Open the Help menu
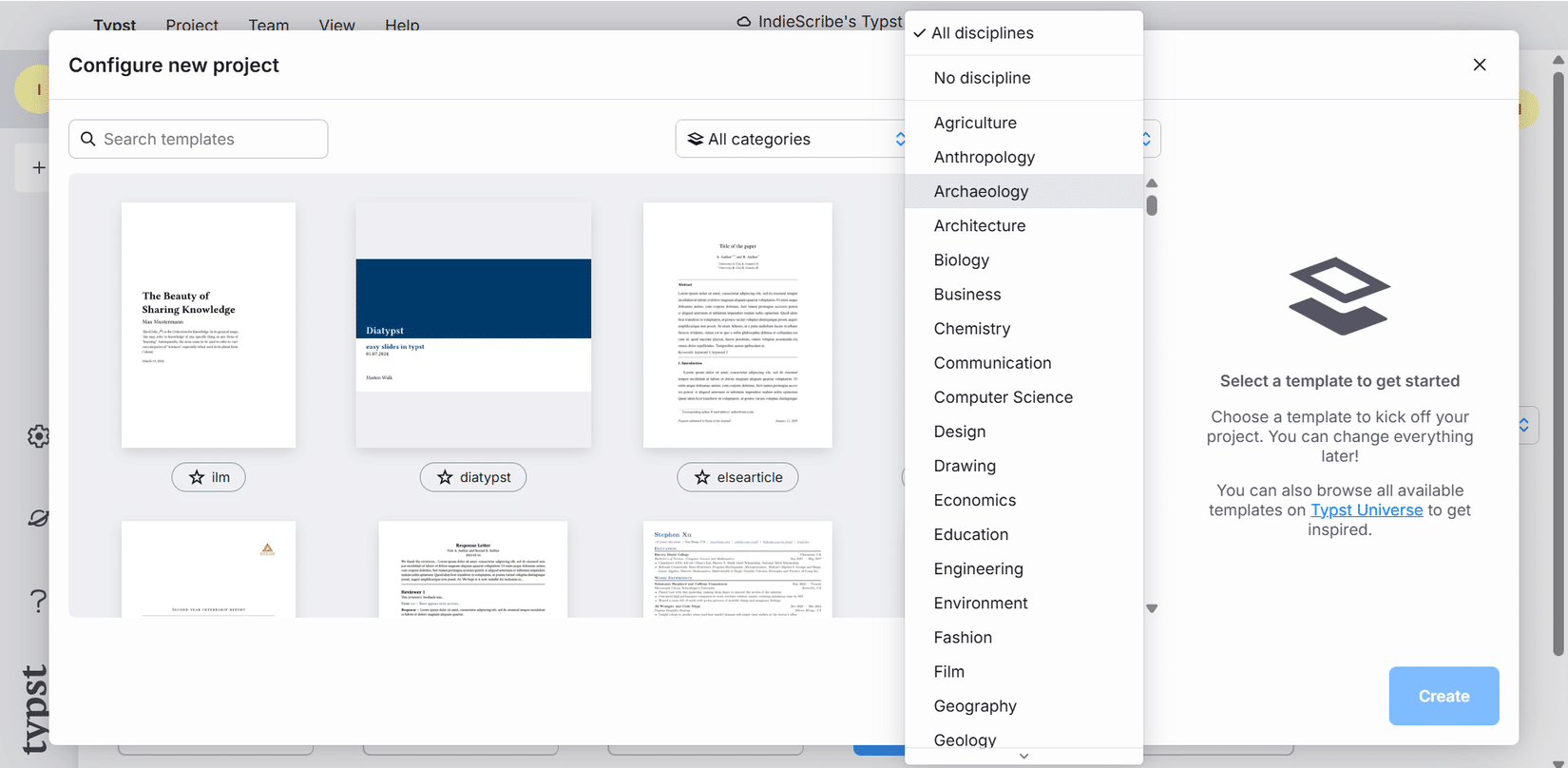The image size is (1568, 768). [402, 26]
